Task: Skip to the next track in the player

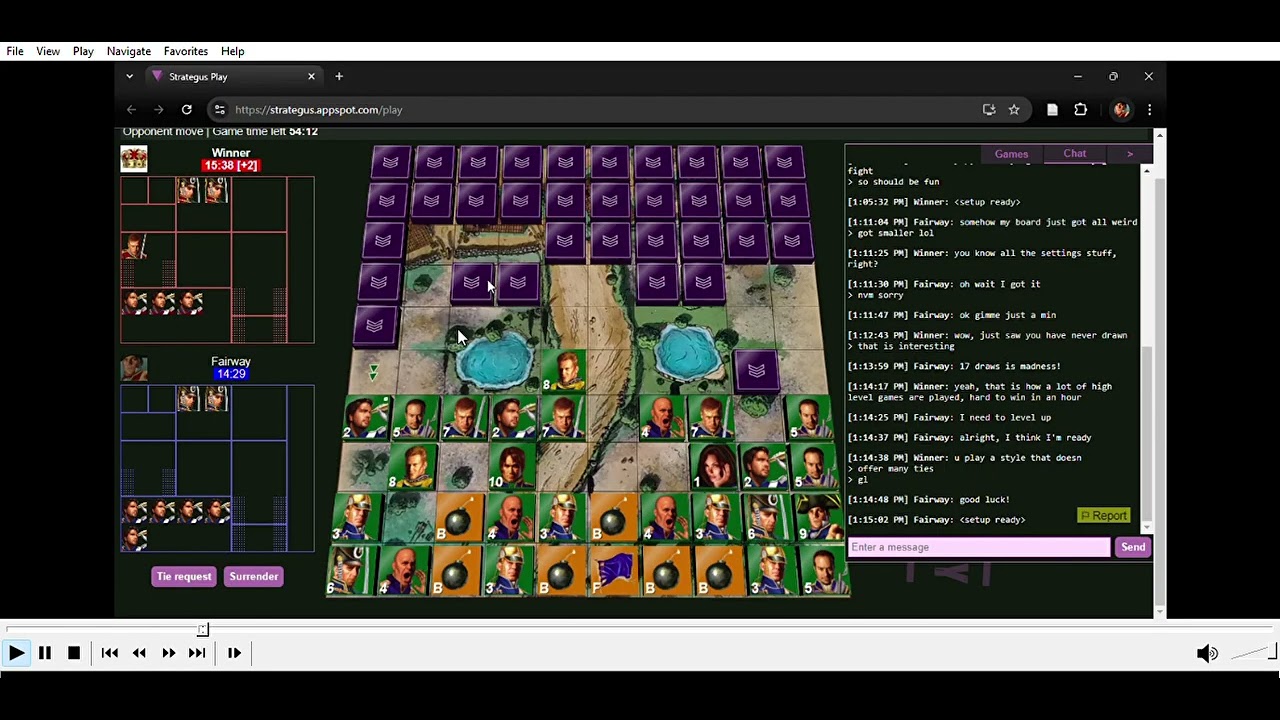Action: tap(197, 653)
